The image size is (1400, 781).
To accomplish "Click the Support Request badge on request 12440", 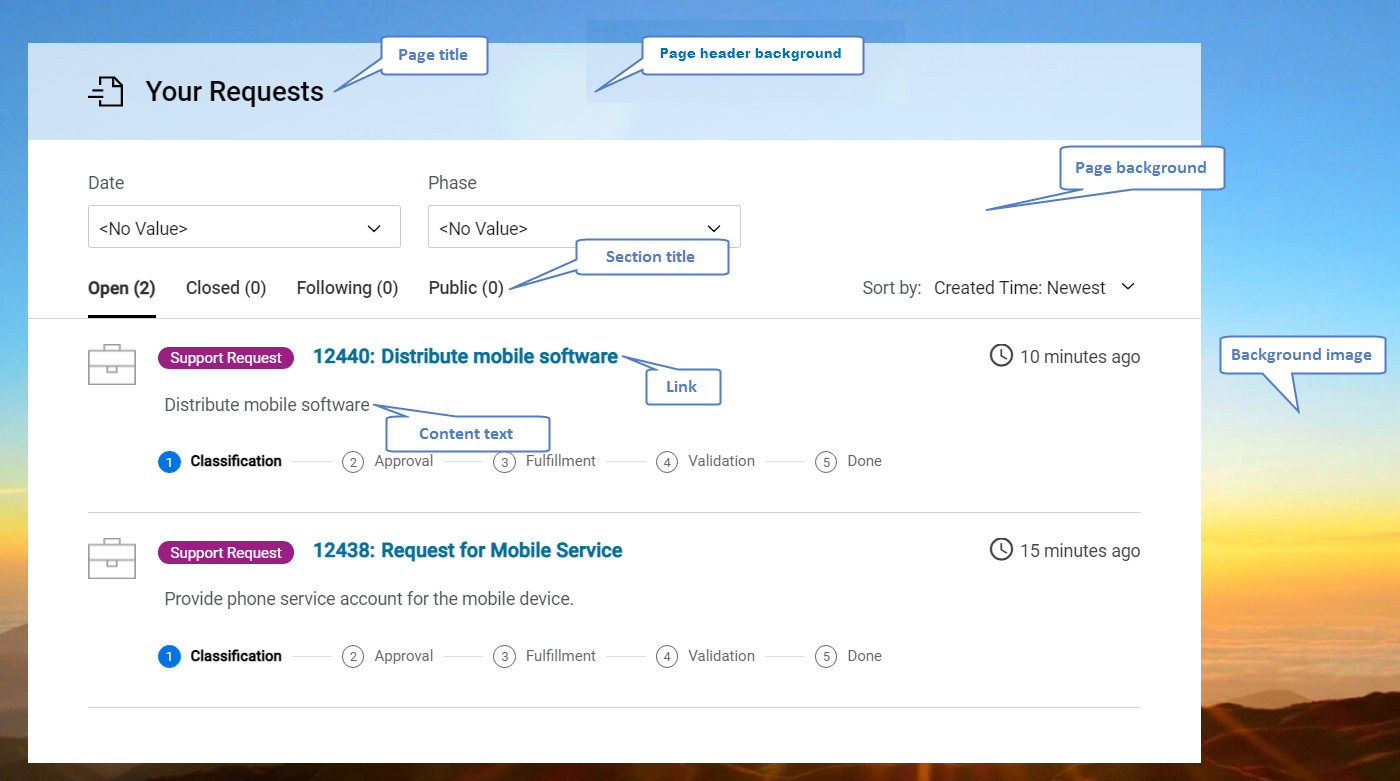I will pyautogui.click(x=226, y=357).
